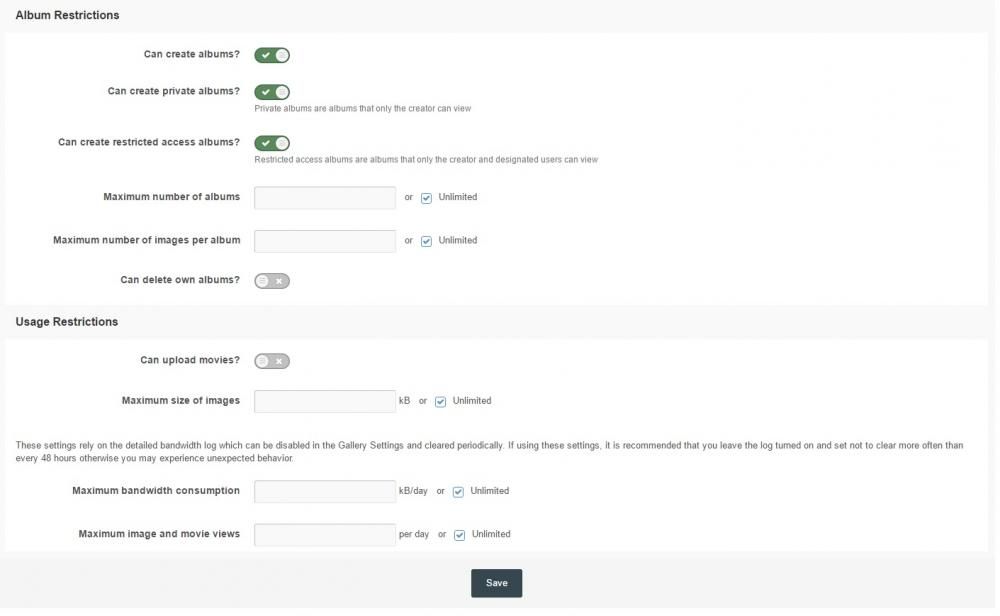Uncheck Unlimited for maximum images per album
The height and width of the screenshot is (616, 1000).
427,241
